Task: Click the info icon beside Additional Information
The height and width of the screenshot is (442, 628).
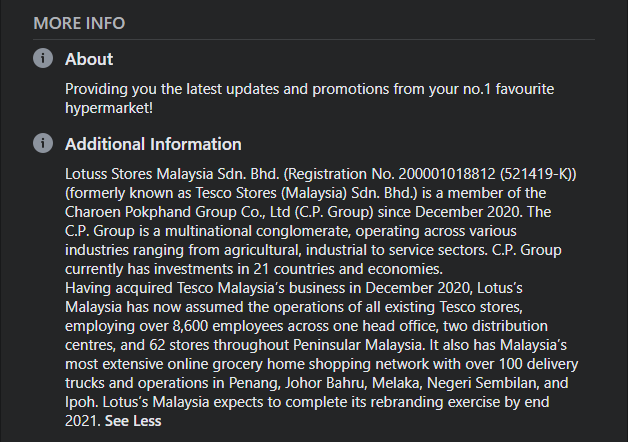Action: (x=42, y=144)
